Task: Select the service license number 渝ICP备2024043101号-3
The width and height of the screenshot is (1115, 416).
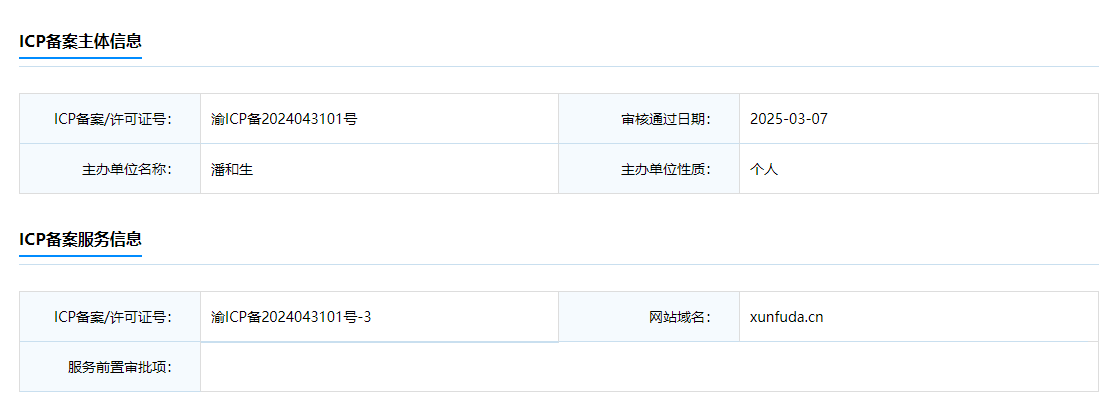Action: pos(291,316)
